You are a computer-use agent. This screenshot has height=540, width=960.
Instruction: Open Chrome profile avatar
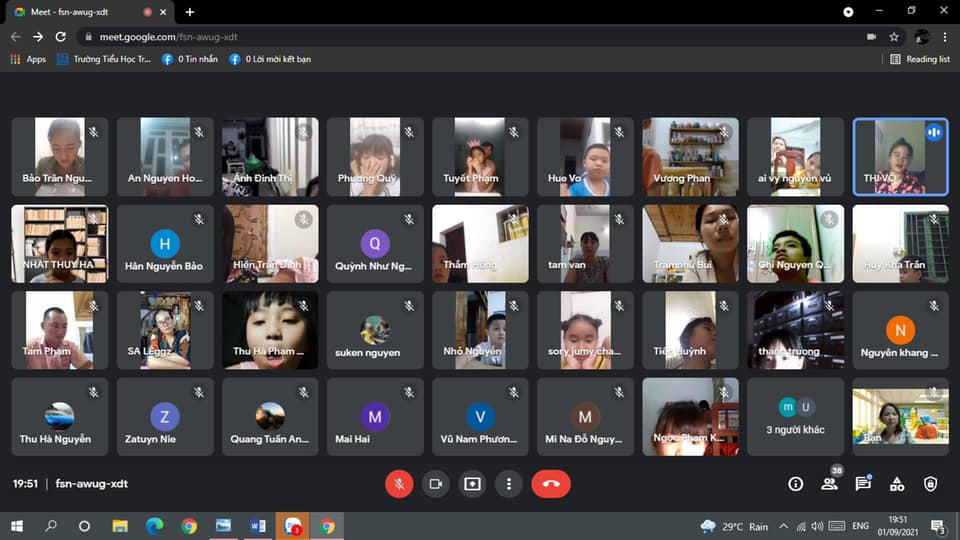[921, 37]
